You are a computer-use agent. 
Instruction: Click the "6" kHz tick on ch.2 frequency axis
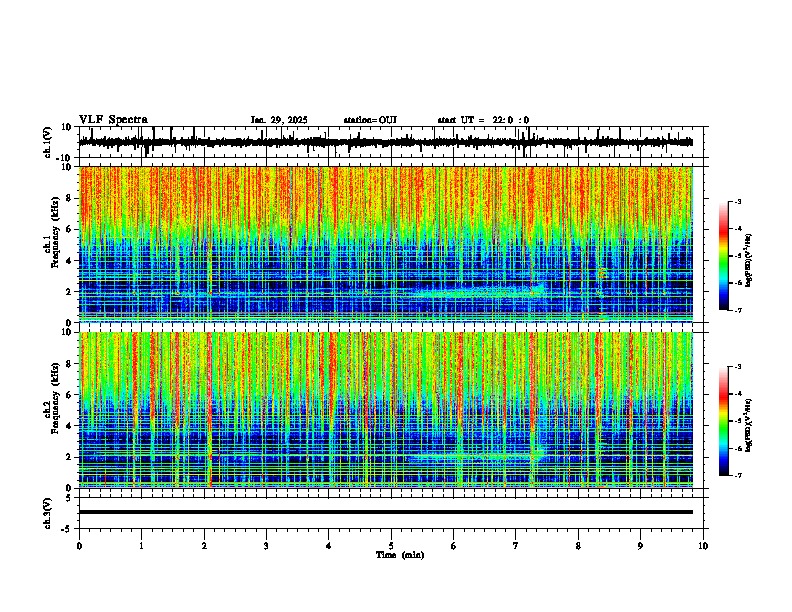pos(71,394)
